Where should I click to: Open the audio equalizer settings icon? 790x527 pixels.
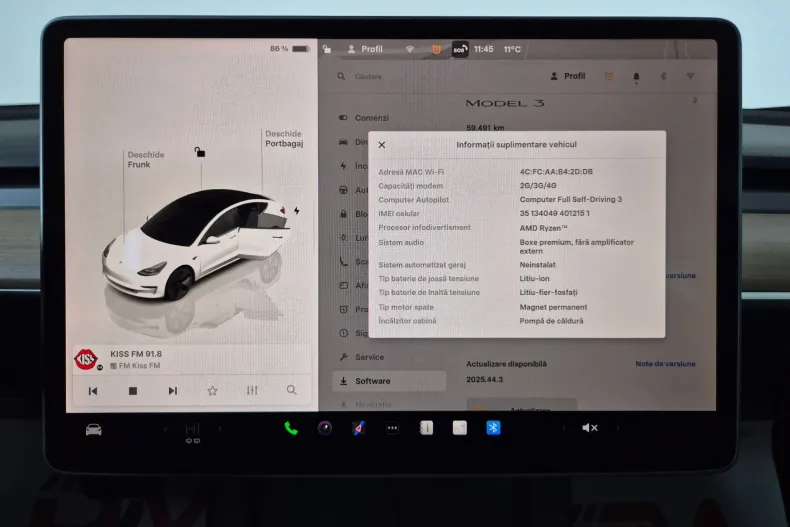point(252,390)
